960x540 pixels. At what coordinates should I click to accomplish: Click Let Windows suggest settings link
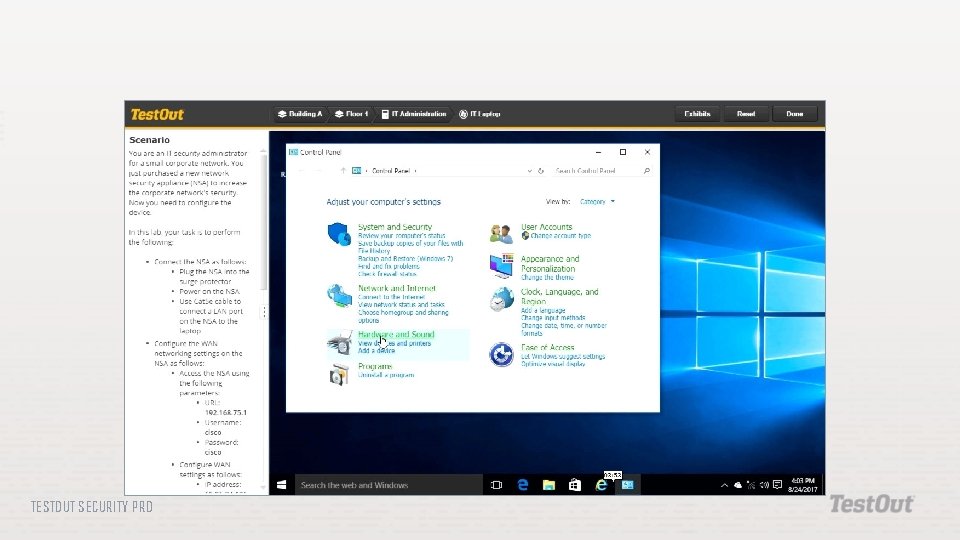click(563, 356)
